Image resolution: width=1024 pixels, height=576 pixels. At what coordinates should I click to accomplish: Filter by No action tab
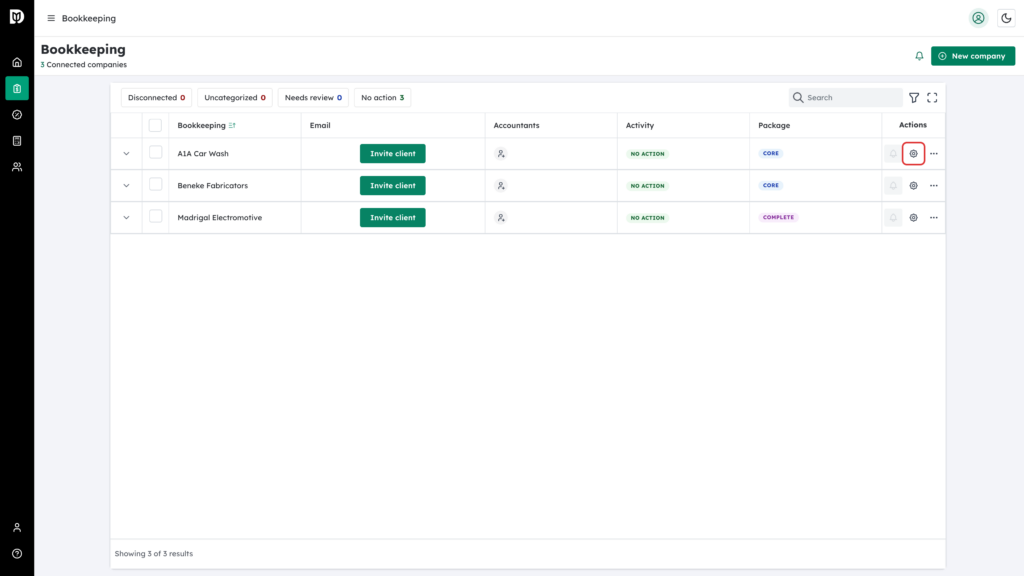[382, 97]
